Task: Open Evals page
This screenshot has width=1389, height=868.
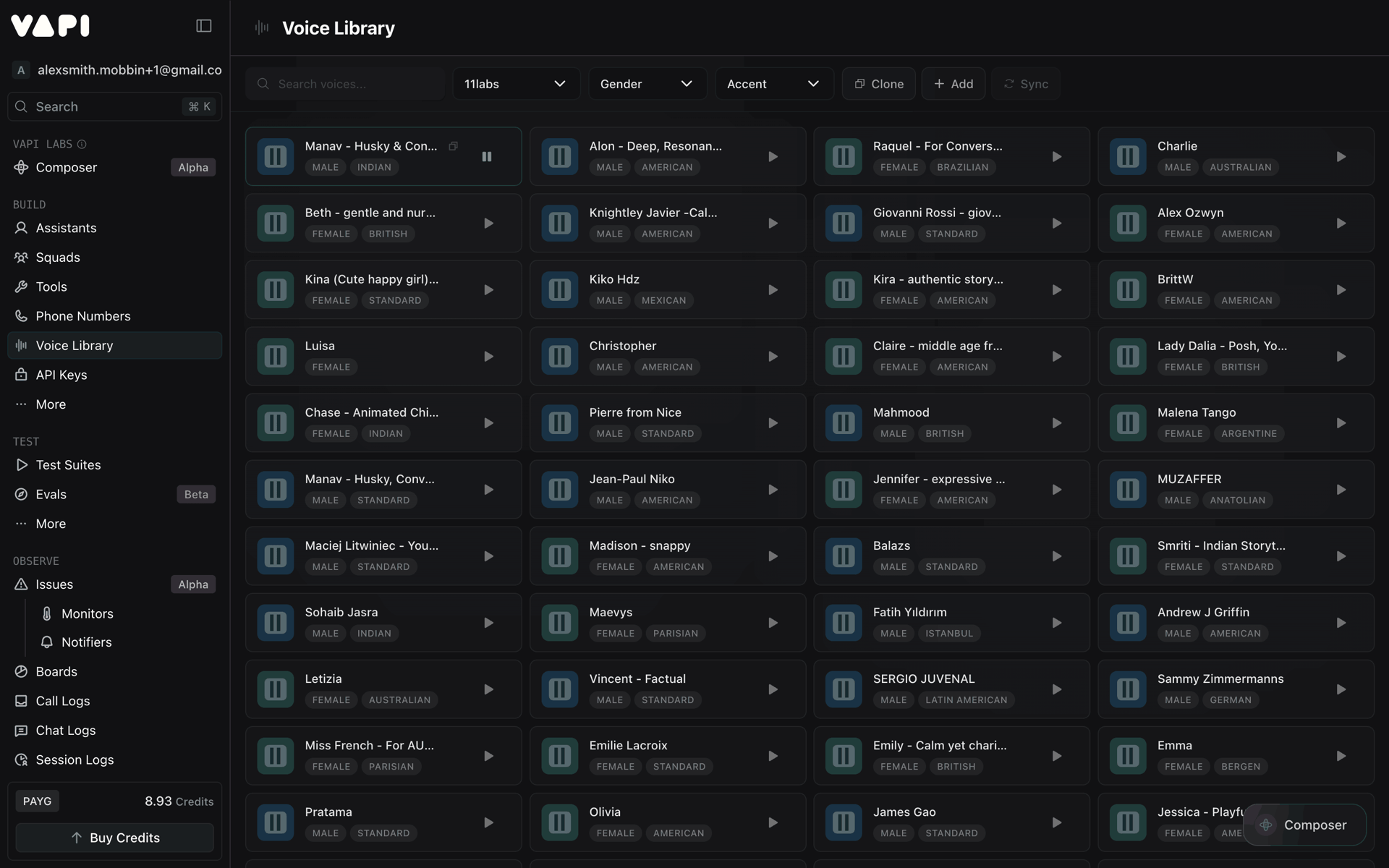Action: [115, 494]
